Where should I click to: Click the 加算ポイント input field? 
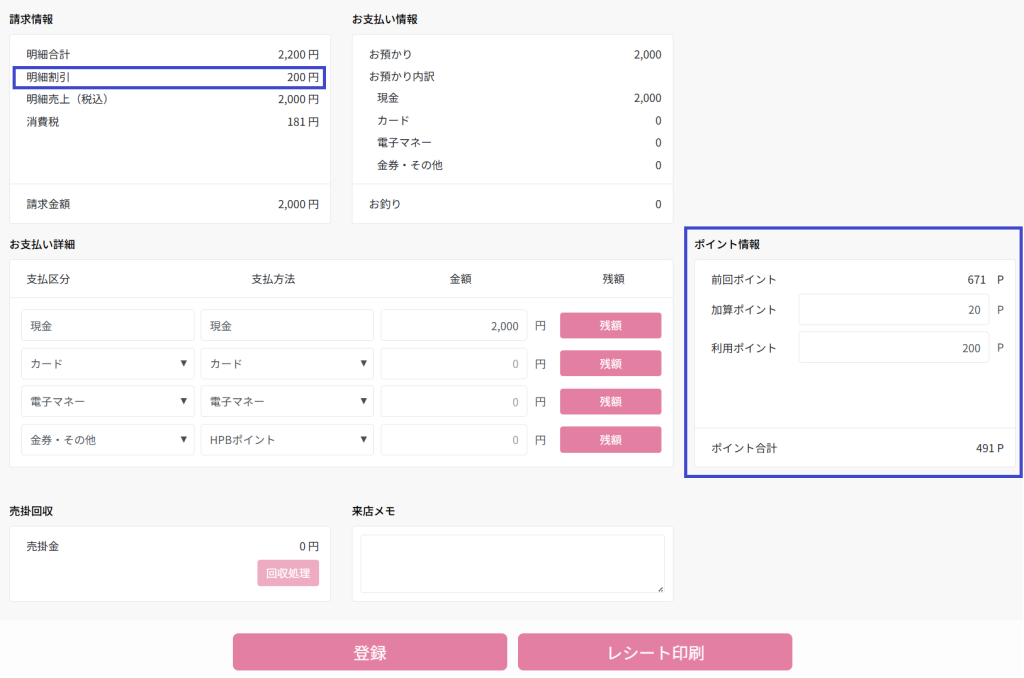pos(893,310)
